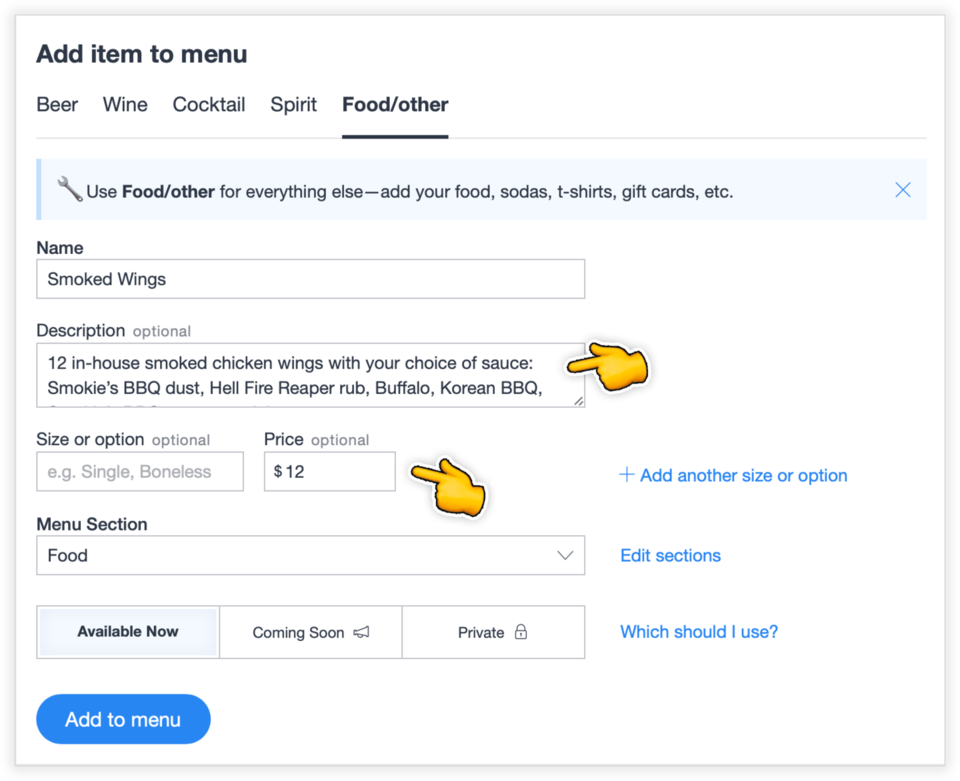Click the Description resize grip
Screen dimensions: 960x781
(578, 400)
